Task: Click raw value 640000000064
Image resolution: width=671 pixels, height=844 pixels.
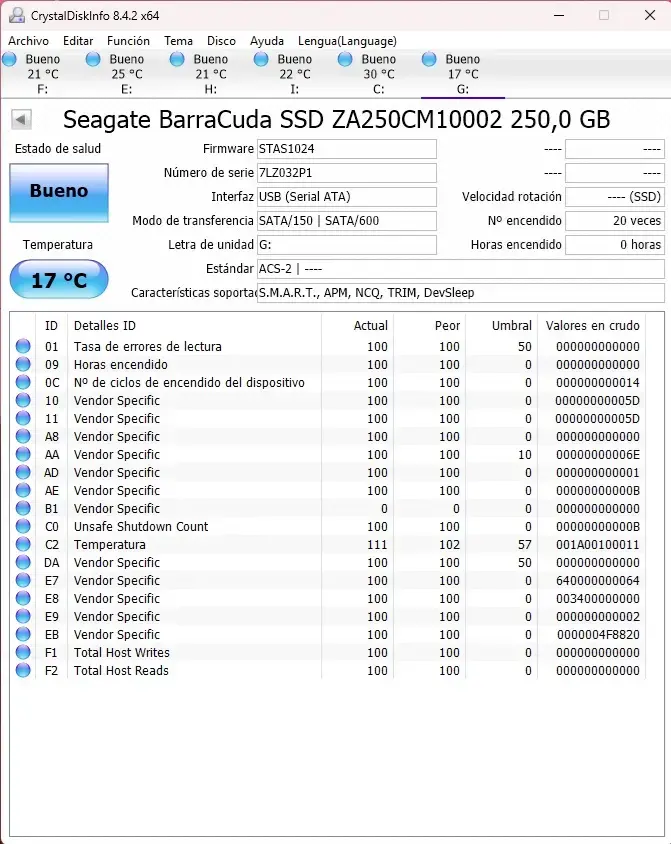Action: tap(597, 581)
